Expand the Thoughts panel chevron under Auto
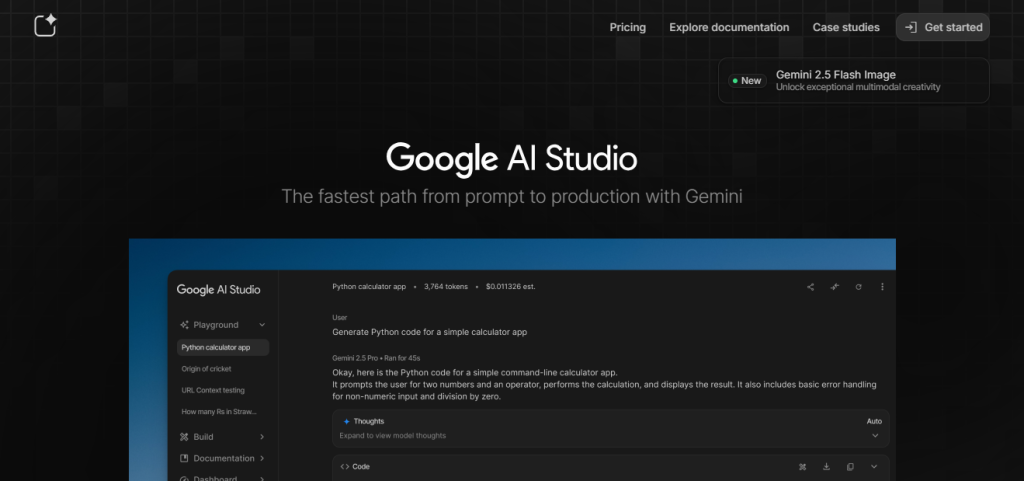The height and width of the screenshot is (481, 1024). point(875,435)
